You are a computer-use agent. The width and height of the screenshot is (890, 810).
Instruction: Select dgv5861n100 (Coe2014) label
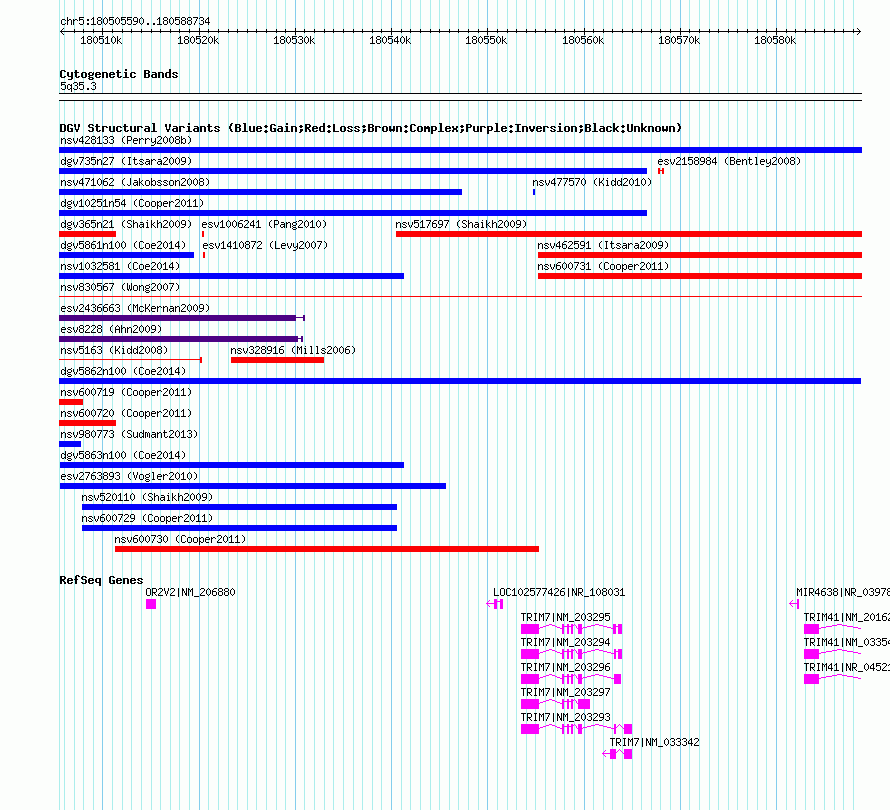click(x=123, y=245)
